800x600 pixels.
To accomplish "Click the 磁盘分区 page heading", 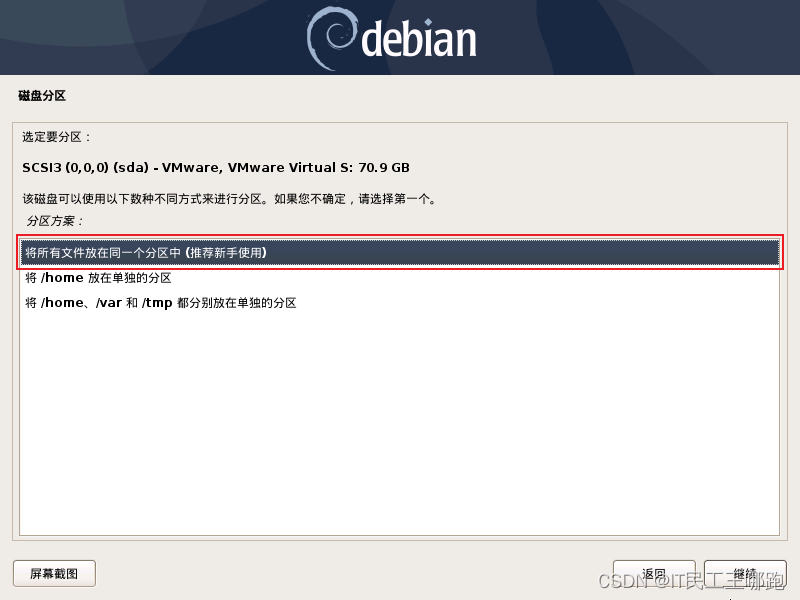I will pos(42,96).
